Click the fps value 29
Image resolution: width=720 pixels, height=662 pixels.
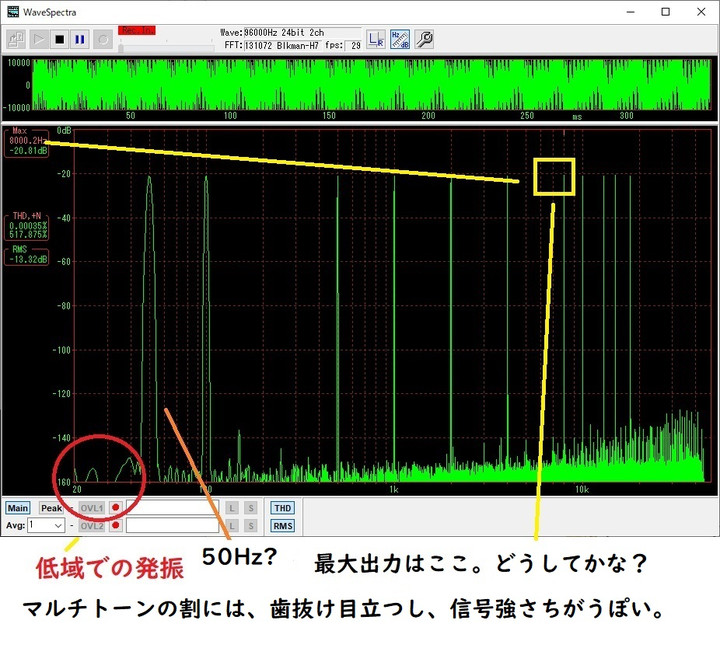pyautogui.click(x=355, y=45)
